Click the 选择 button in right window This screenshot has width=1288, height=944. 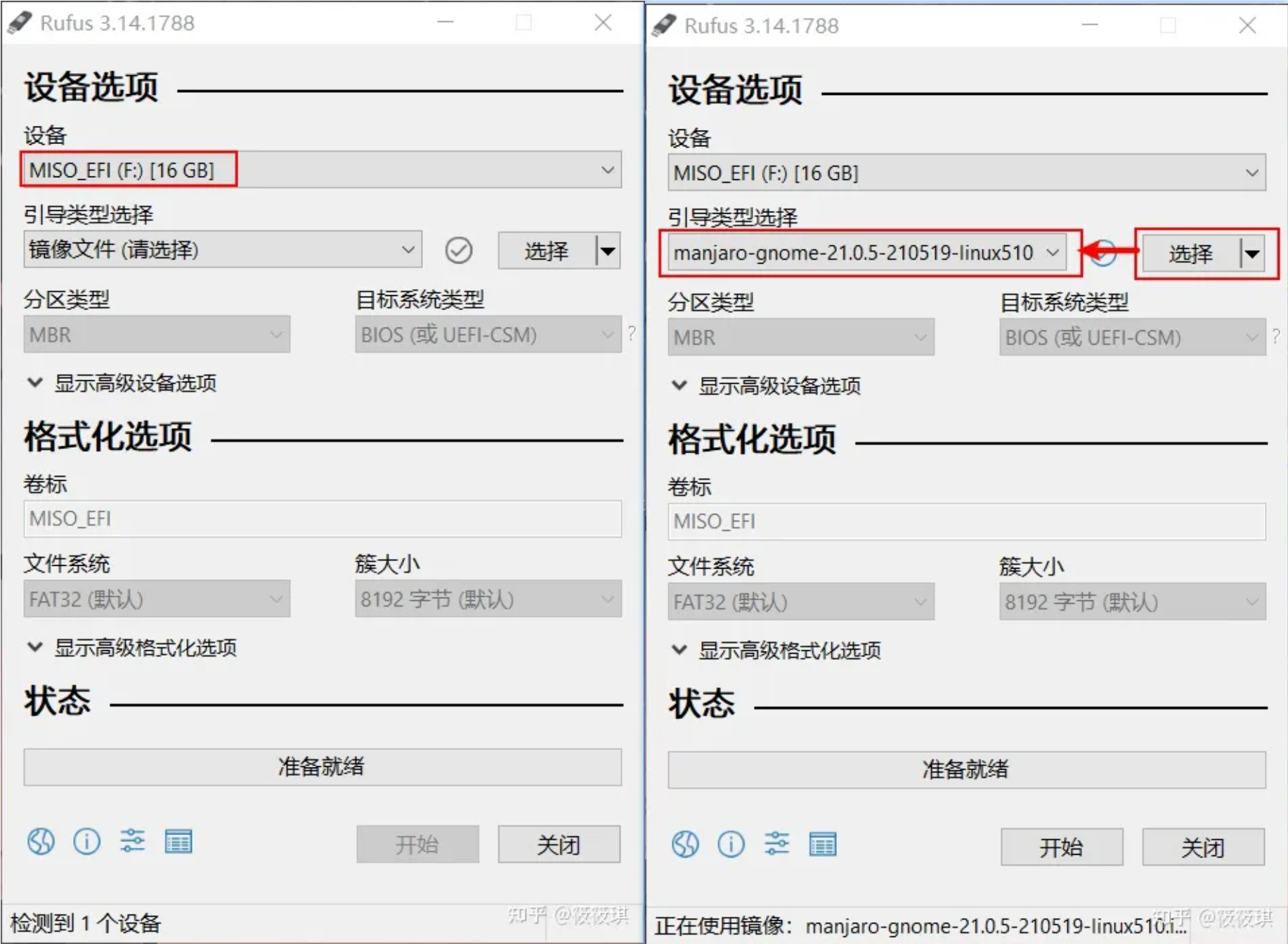coord(1192,253)
